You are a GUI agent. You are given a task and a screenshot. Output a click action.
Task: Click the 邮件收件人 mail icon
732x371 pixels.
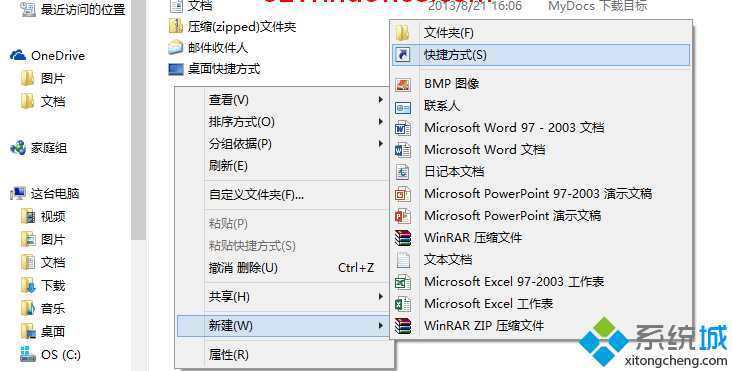pos(176,47)
